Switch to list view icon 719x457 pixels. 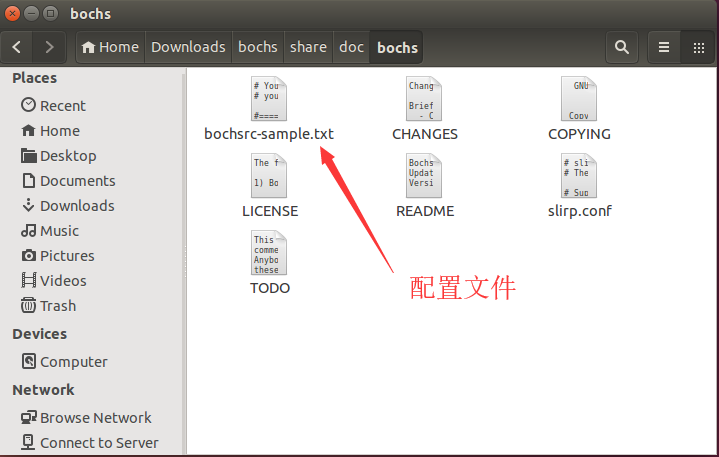point(664,47)
